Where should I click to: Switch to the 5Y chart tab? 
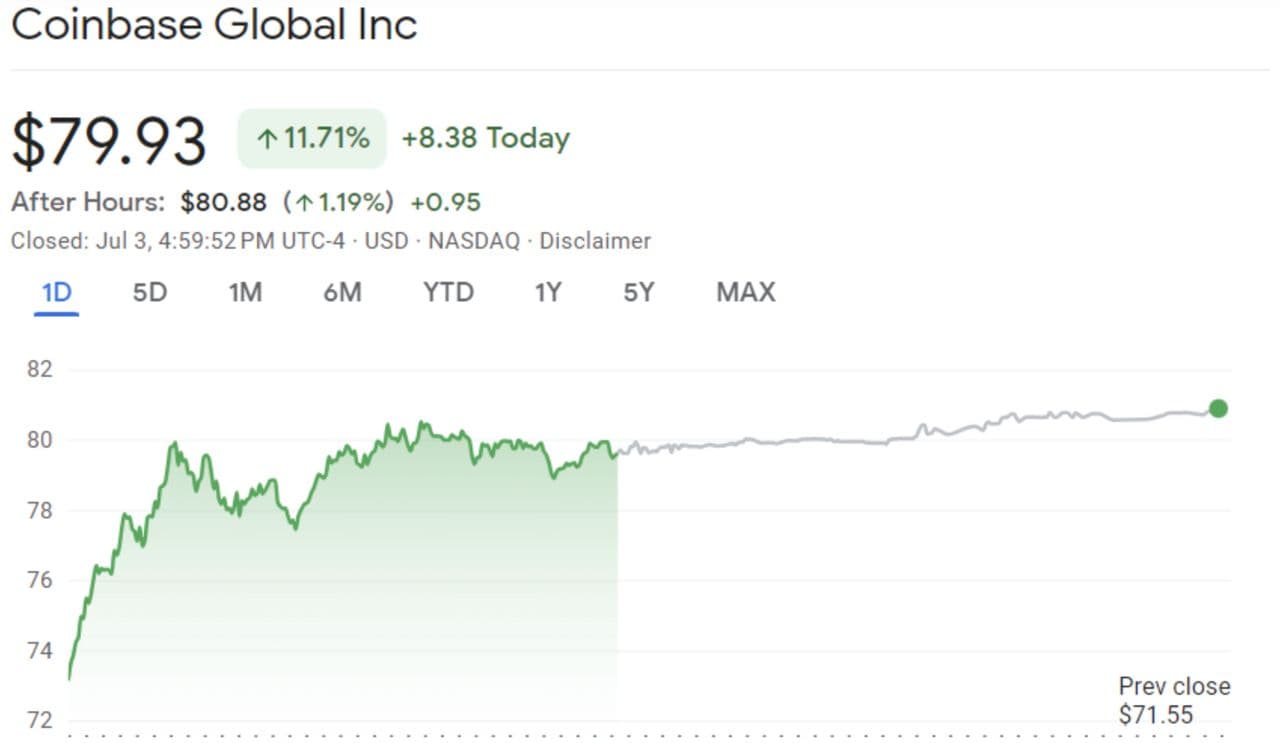tap(639, 292)
